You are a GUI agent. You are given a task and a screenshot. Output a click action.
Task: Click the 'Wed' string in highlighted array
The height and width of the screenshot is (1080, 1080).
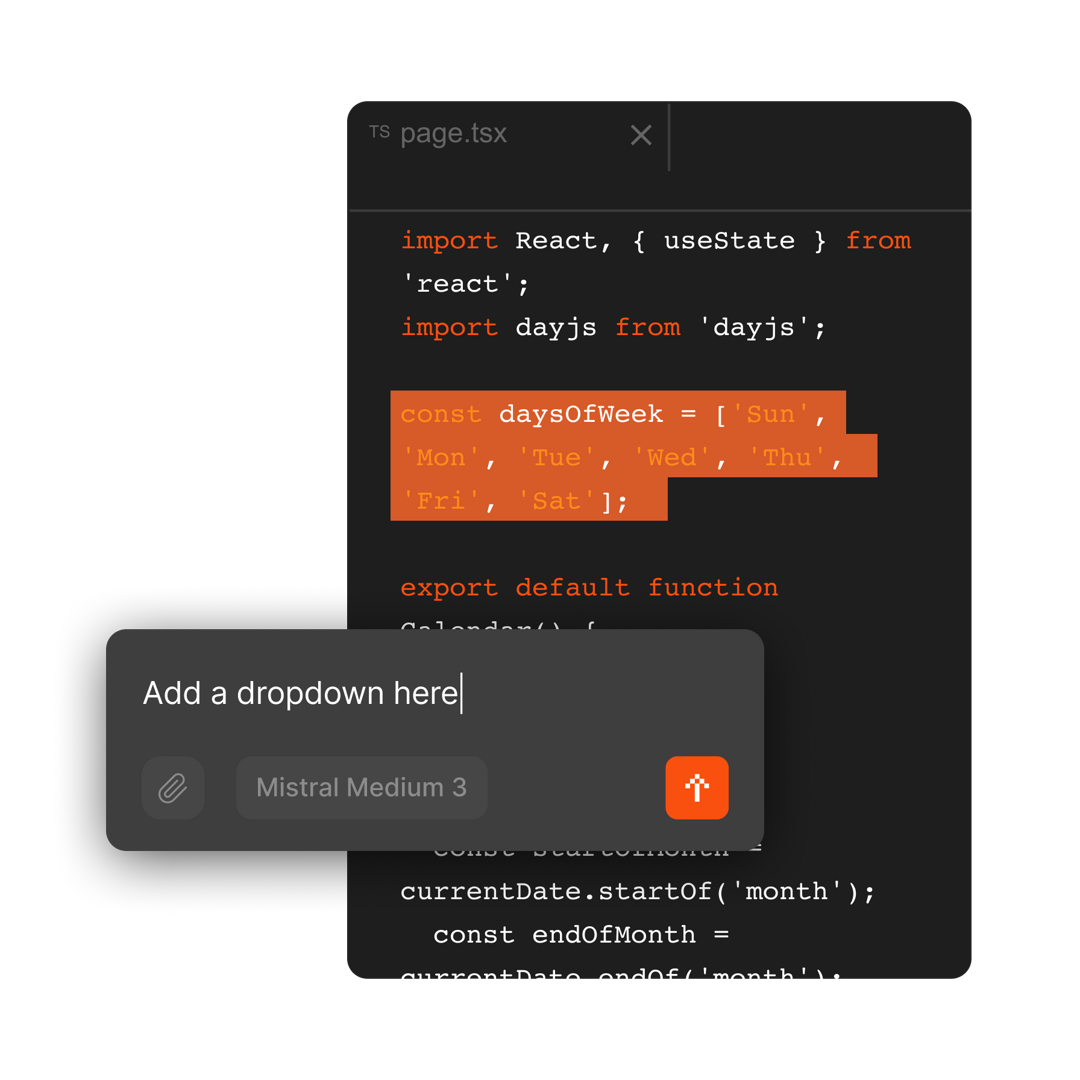(x=671, y=458)
